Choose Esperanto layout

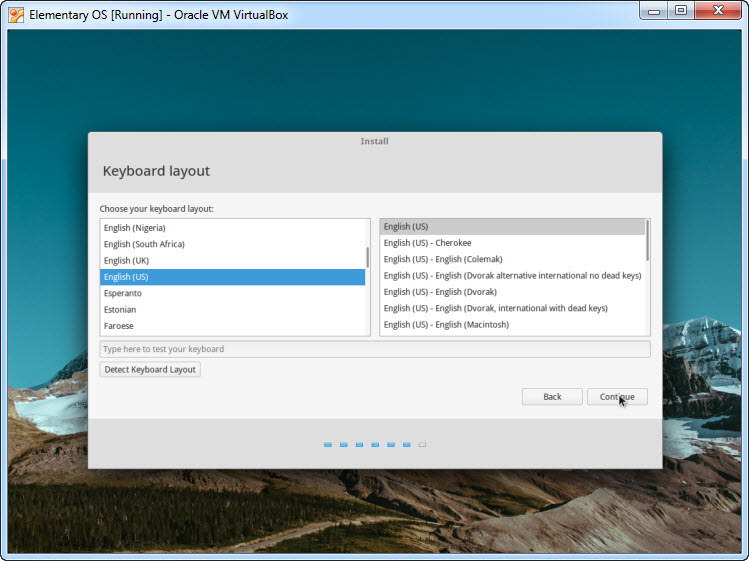coord(233,293)
